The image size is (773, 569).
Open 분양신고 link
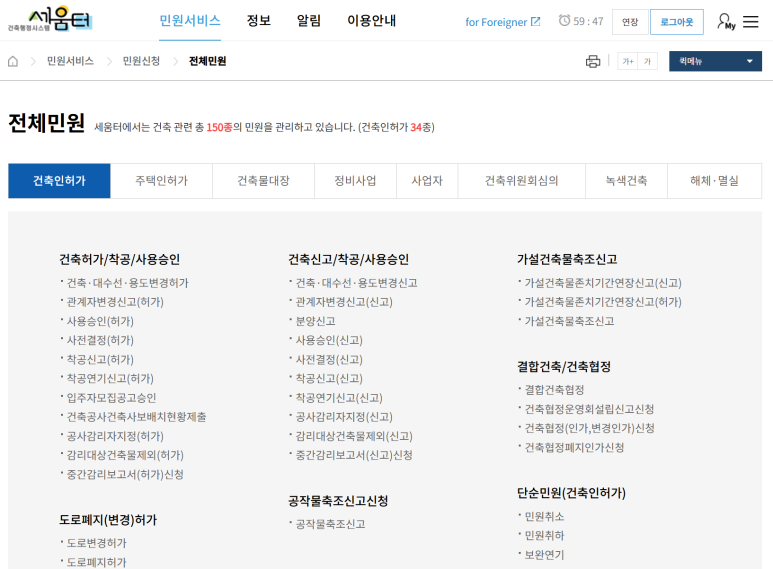(315, 321)
